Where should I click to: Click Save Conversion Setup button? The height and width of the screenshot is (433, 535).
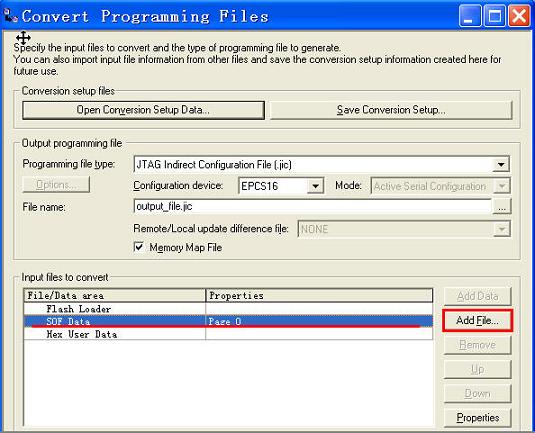[x=391, y=110]
